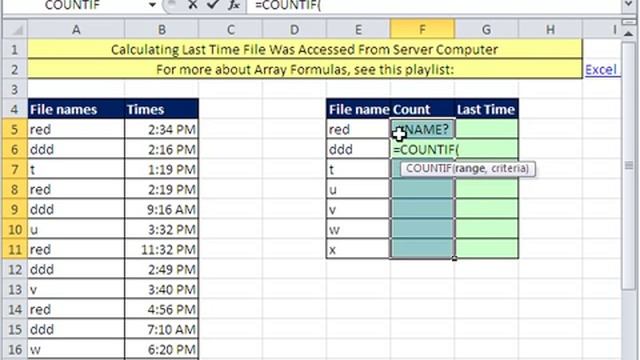640x360 pixels.
Task: Select the 3:40 PM time cell
Action: point(162,289)
